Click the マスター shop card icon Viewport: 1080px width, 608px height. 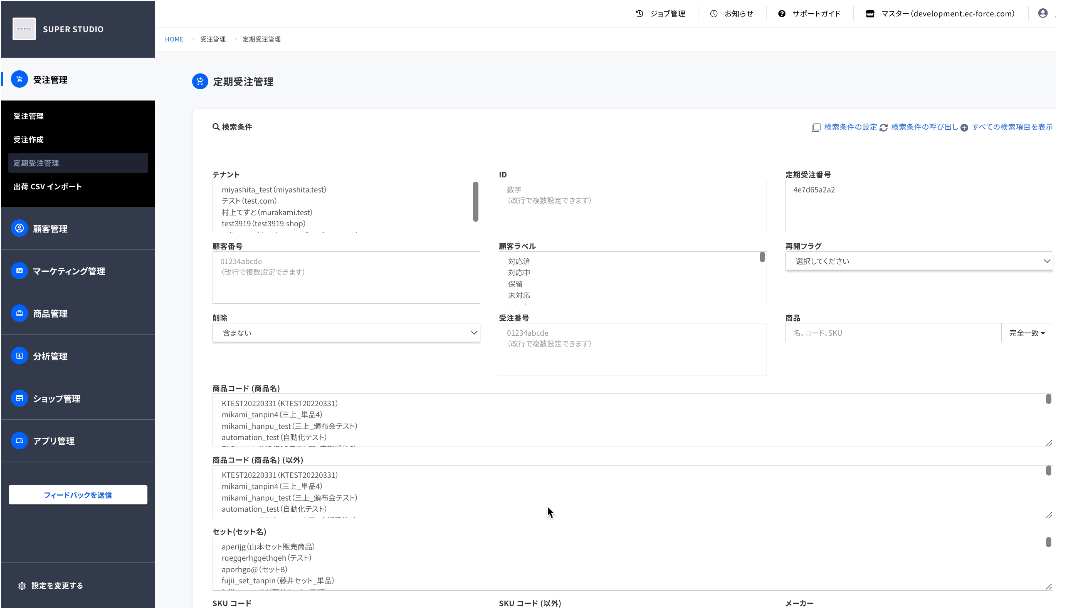pyautogui.click(x=870, y=13)
